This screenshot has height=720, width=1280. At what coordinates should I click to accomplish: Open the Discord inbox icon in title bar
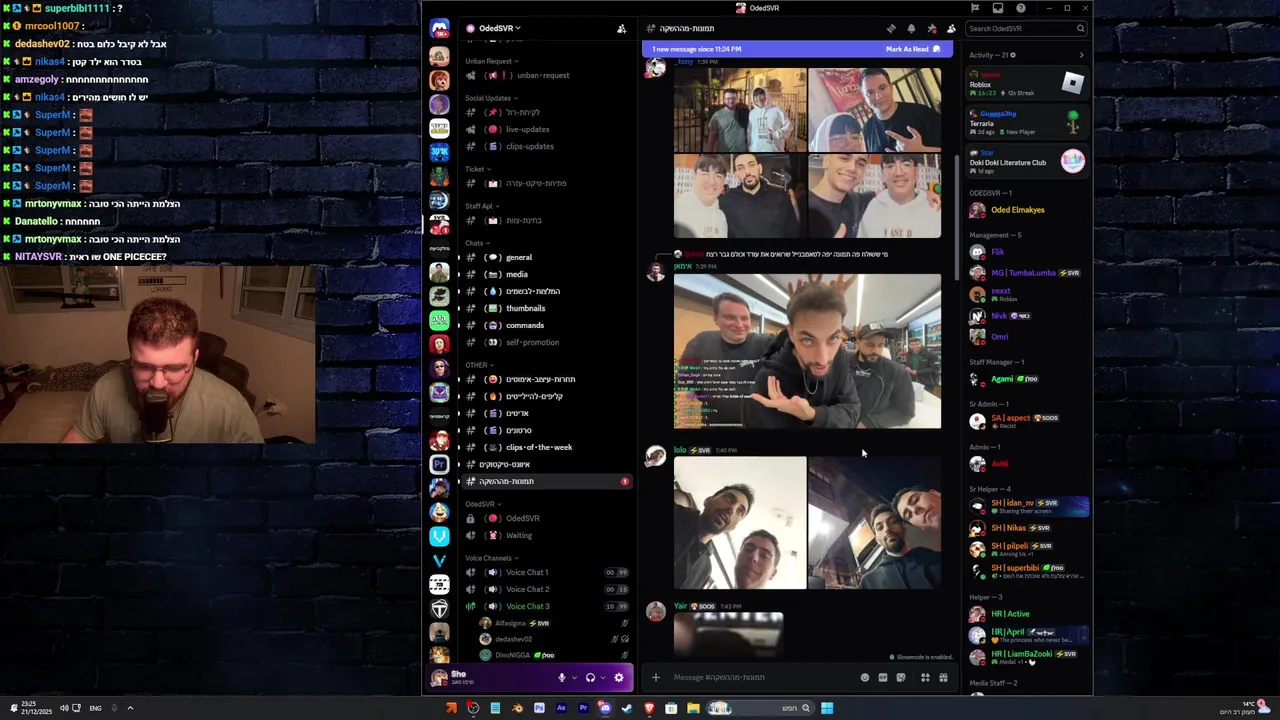pyautogui.click(x=998, y=8)
